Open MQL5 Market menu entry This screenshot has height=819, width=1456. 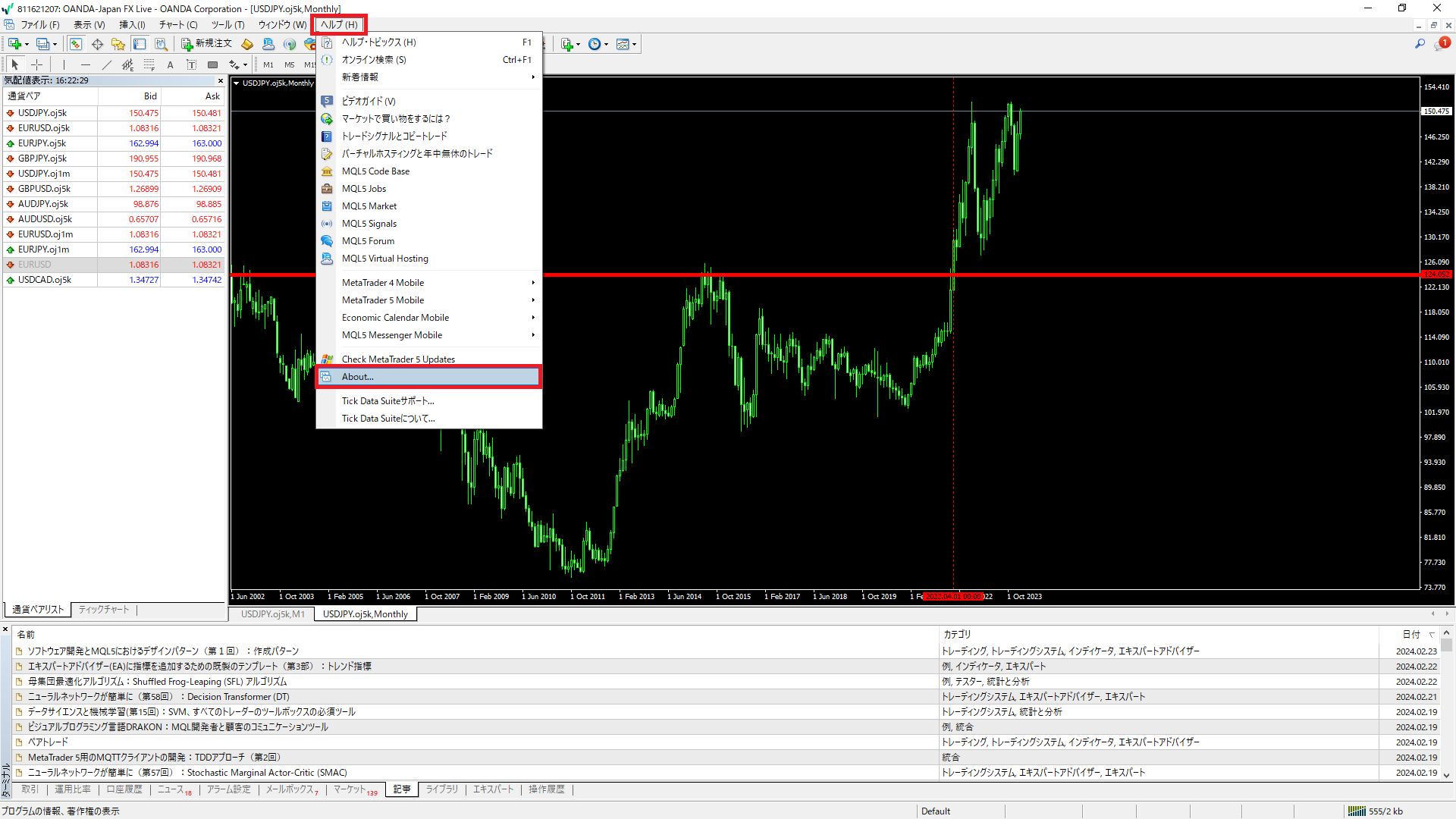point(429,206)
